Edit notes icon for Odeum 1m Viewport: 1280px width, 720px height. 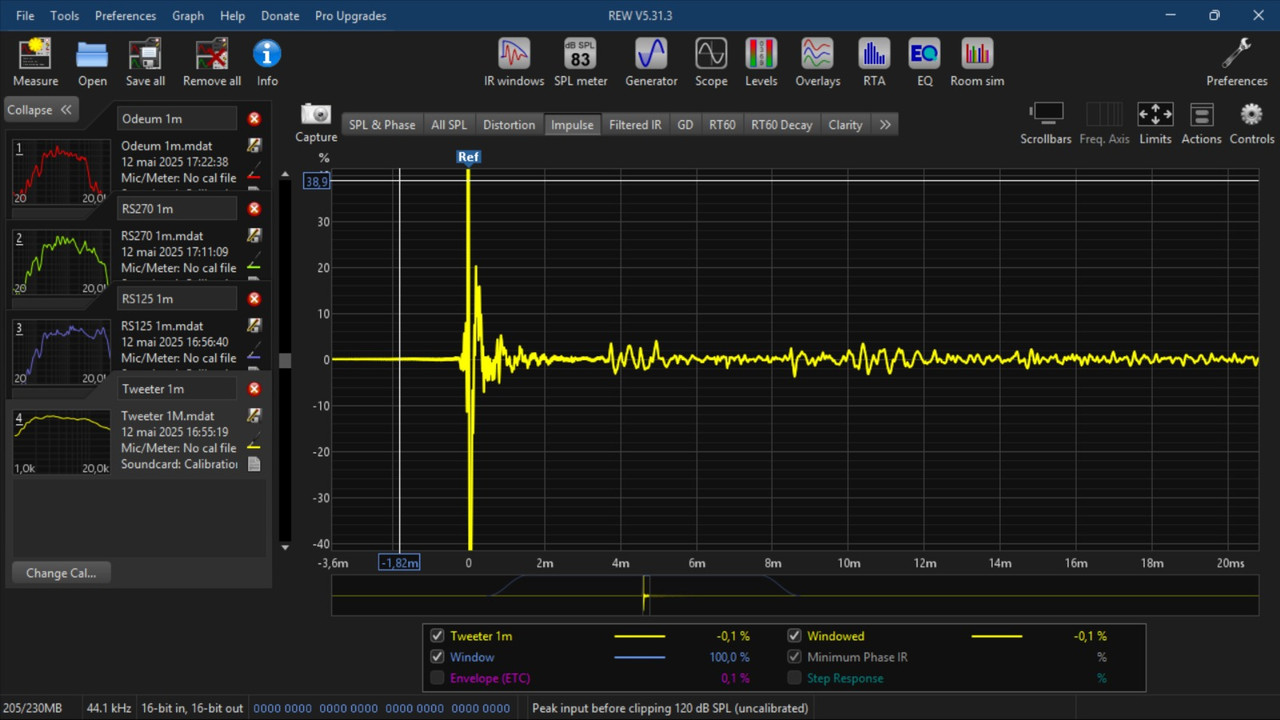[254, 146]
